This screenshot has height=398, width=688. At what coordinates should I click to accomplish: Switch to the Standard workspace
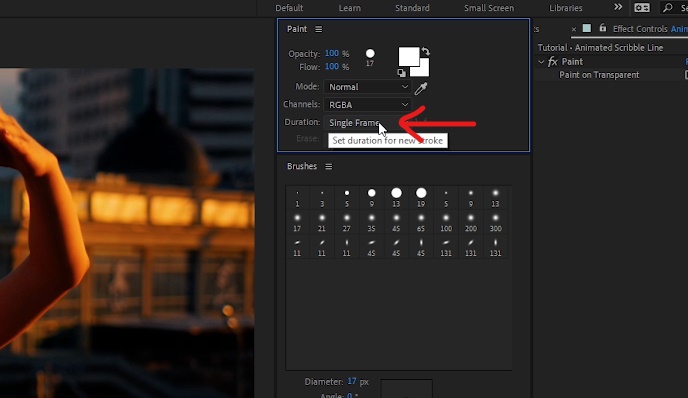(412, 8)
